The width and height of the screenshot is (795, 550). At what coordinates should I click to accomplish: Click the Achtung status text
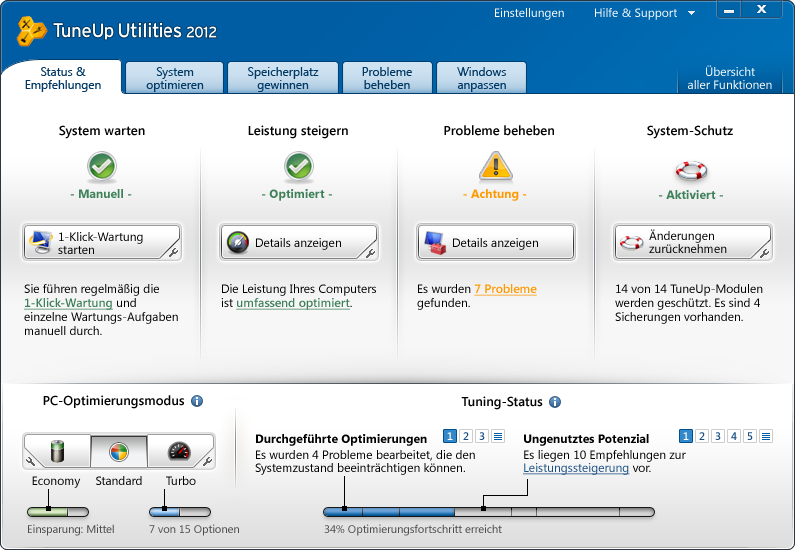pyautogui.click(x=495, y=194)
